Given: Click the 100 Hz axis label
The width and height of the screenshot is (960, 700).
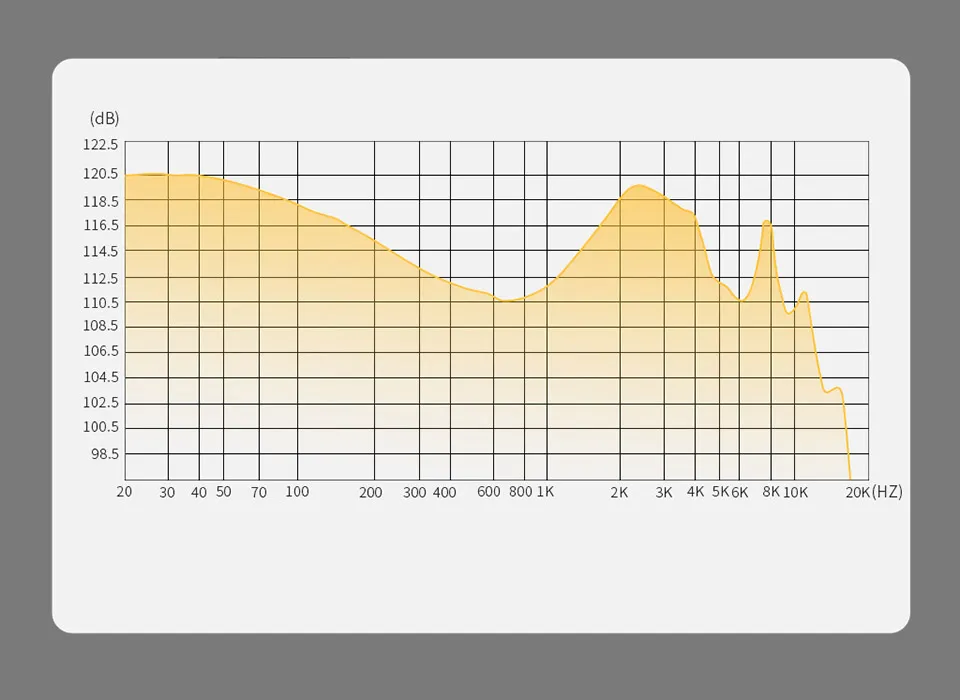Looking at the screenshot, I should (297, 492).
